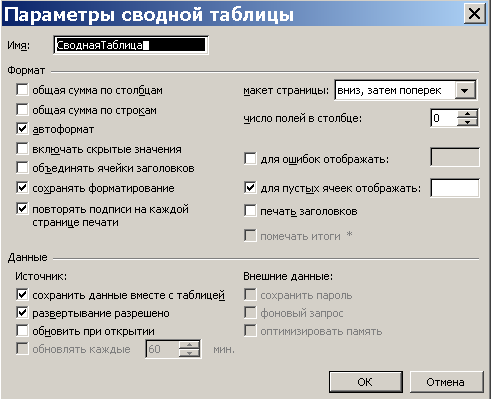
Task: Tick объединять ячейки заголовков
Action: tap(22, 168)
